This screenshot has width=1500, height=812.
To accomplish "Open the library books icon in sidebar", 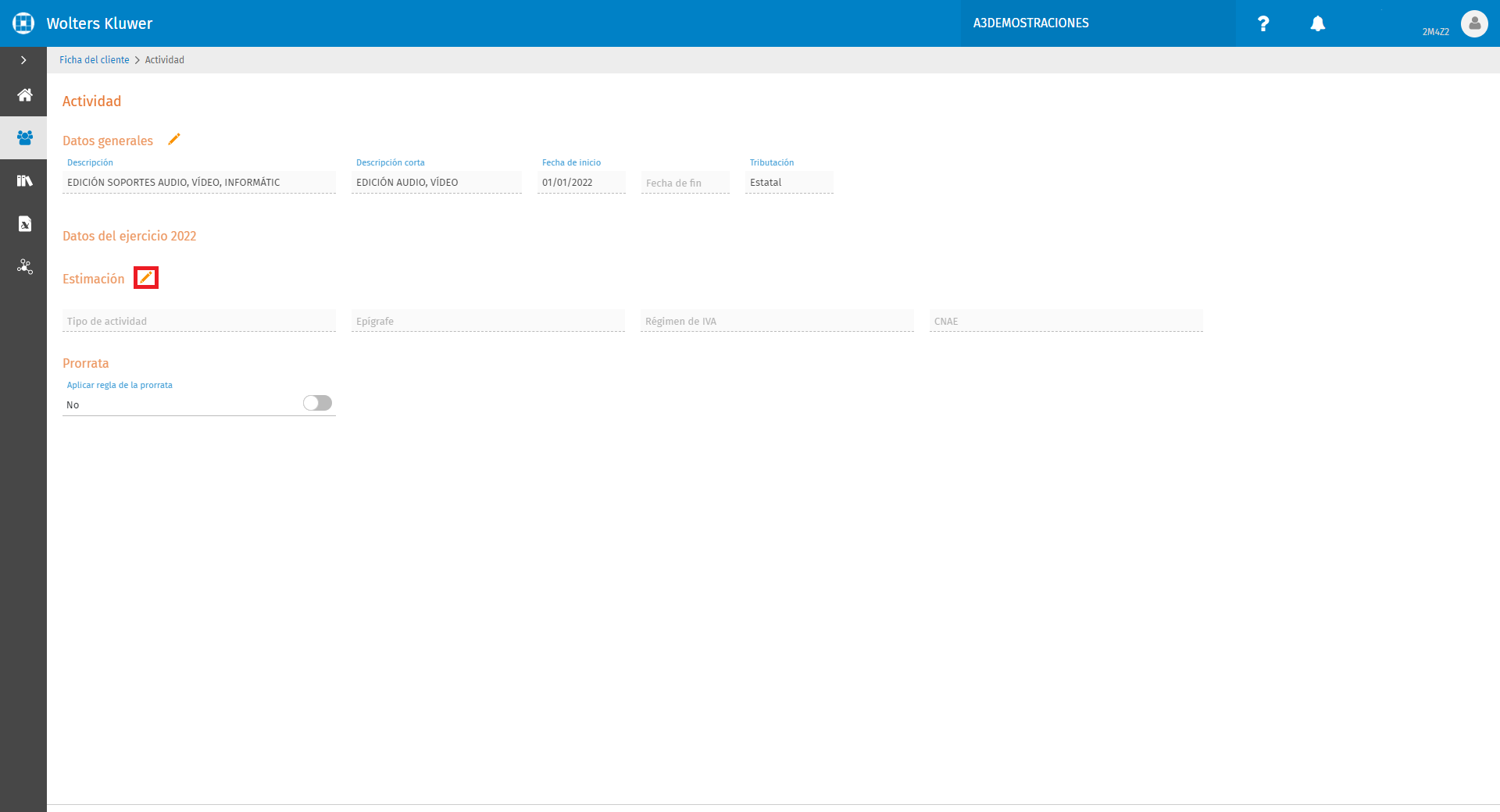I will pyautogui.click(x=25, y=181).
